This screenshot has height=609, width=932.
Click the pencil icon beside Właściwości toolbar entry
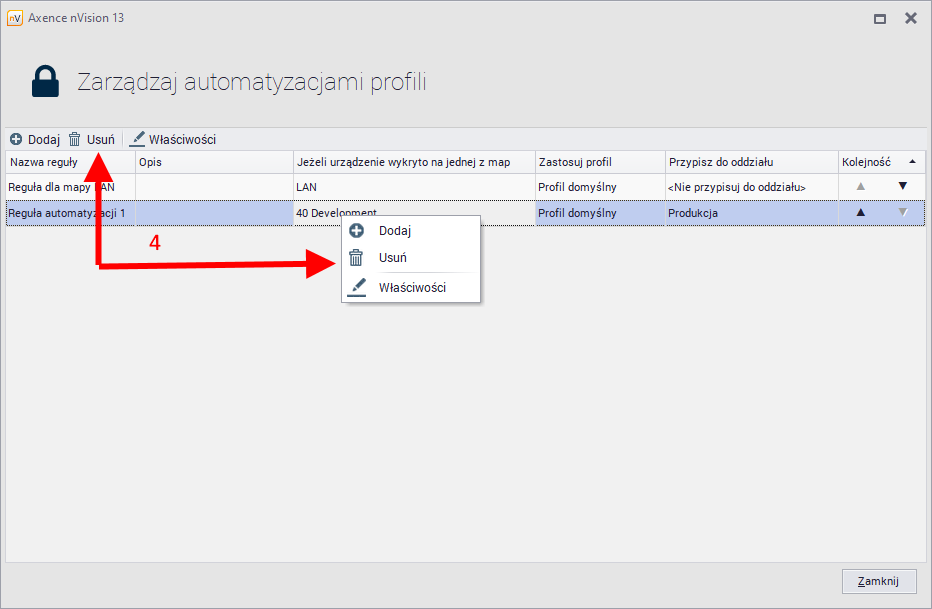(136, 139)
